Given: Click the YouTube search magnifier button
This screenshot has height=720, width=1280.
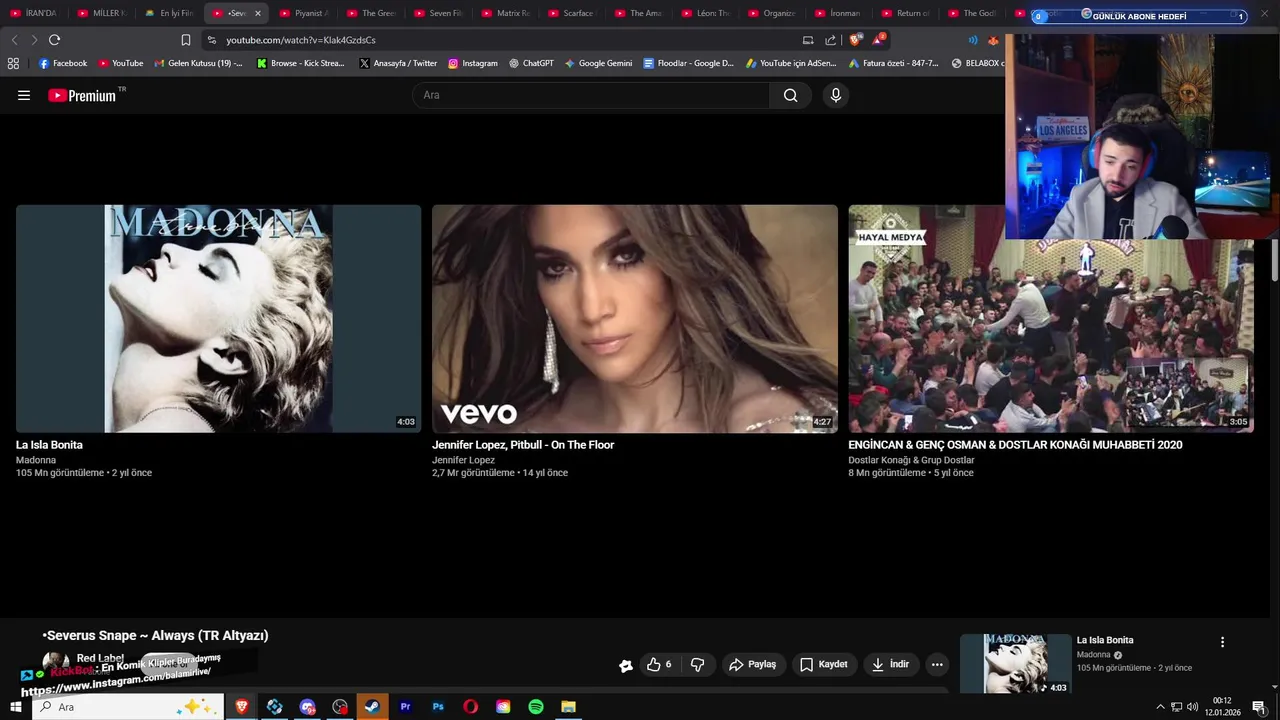Looking at the screenshot, I should (791, 95).
